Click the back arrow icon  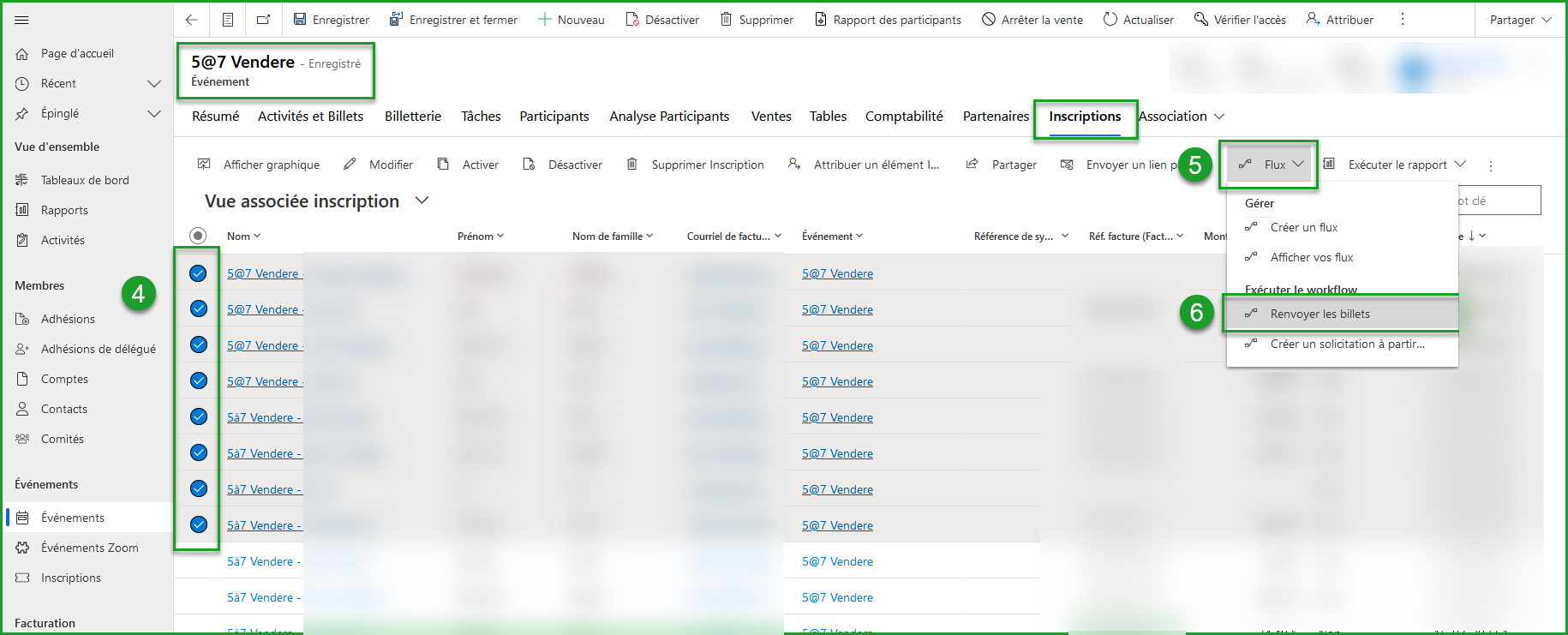192,20
